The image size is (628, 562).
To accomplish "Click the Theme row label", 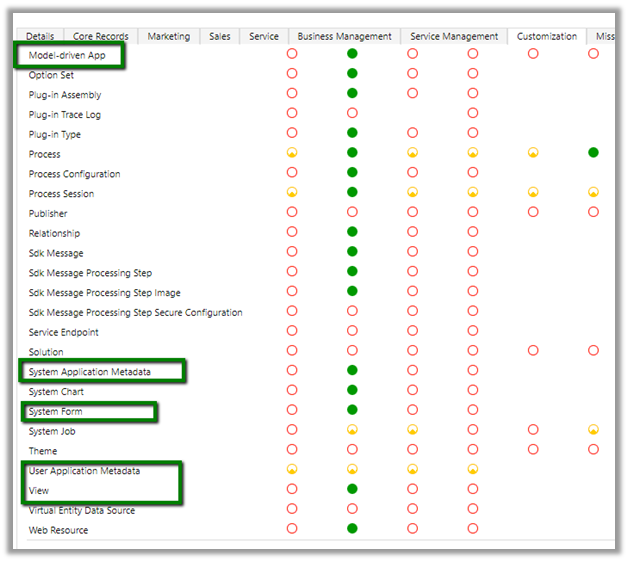I will pos(43,451).
